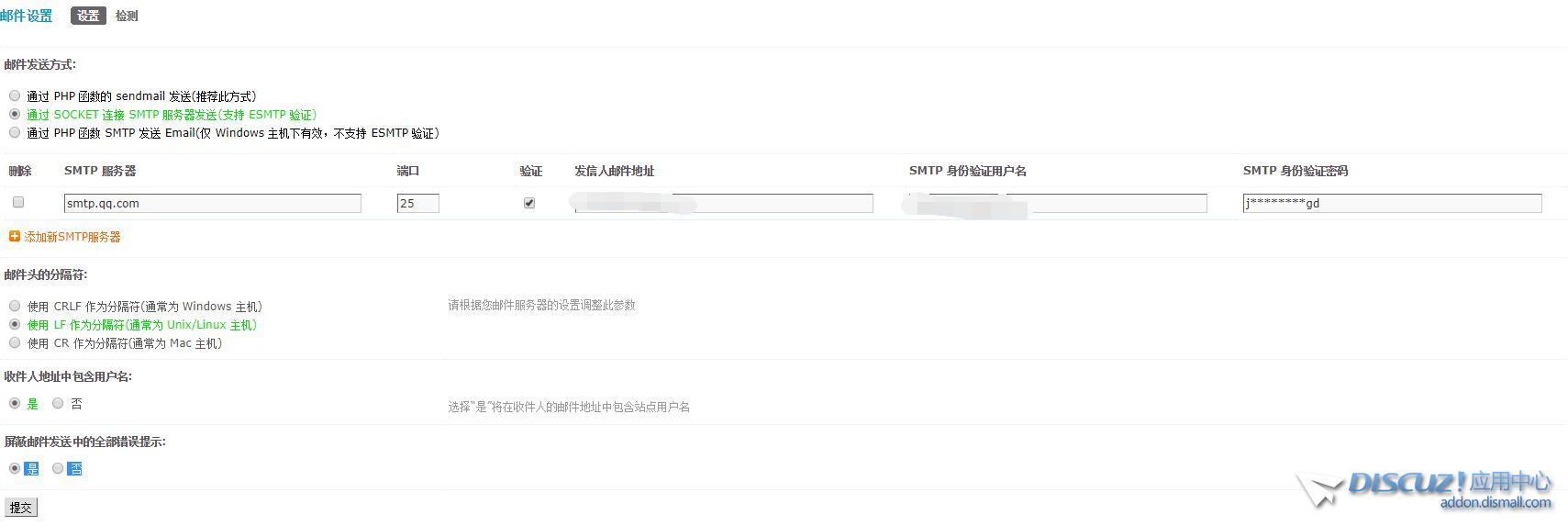Click the orange plus add-SMTP-server icon

click(14, 237)
